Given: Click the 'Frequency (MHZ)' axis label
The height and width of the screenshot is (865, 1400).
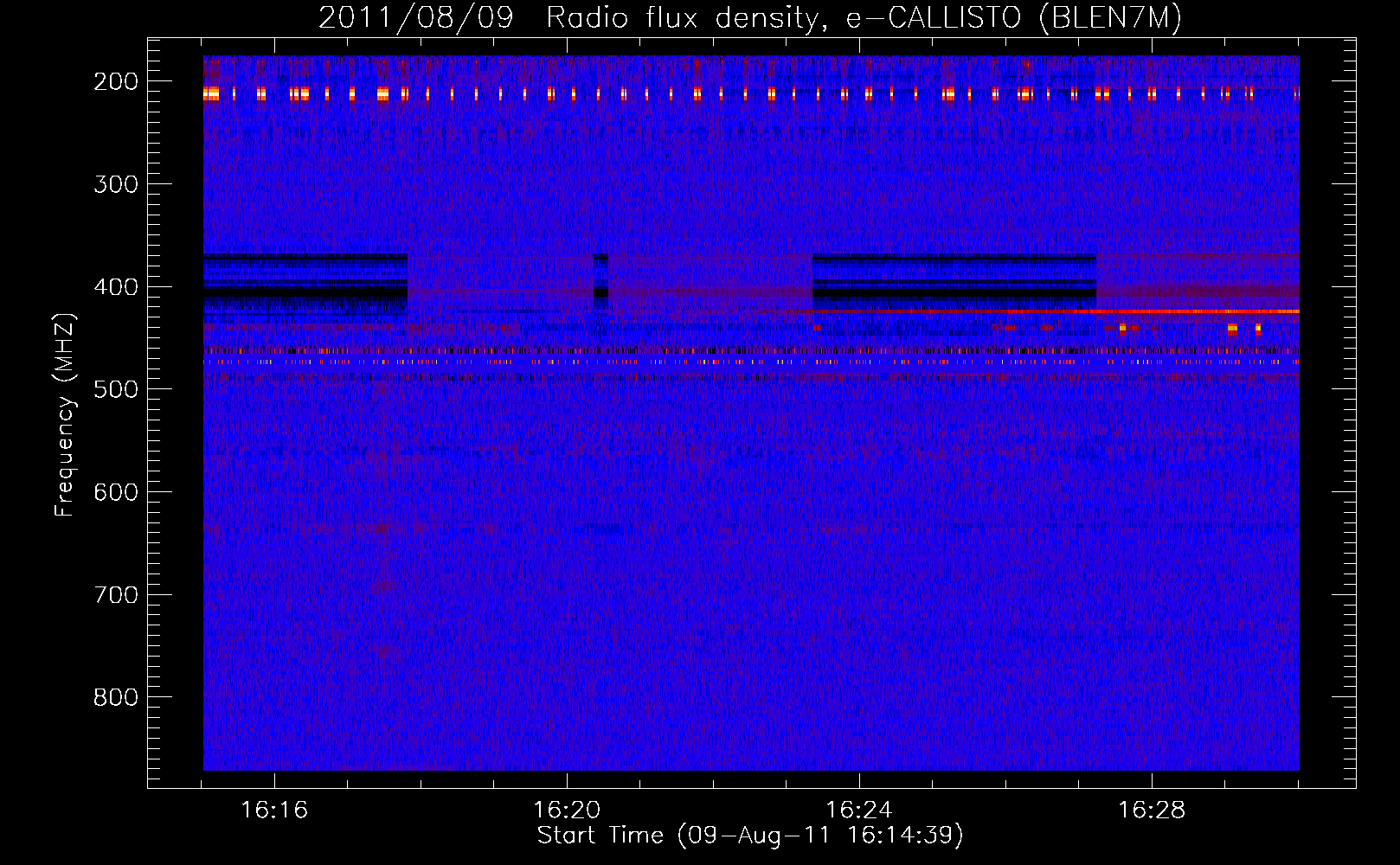Looking at the screenshot, I should click(x=65, y=414).
